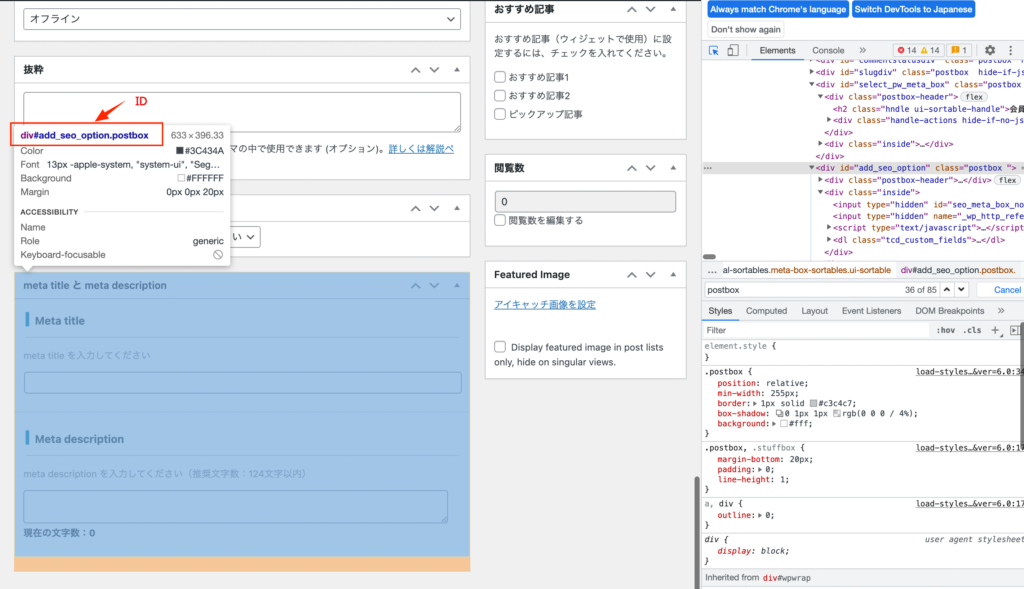The width and height of the screenshot is (1024, 589).
Task: Activate the inspect element picker icon
Action: (714, 50)
